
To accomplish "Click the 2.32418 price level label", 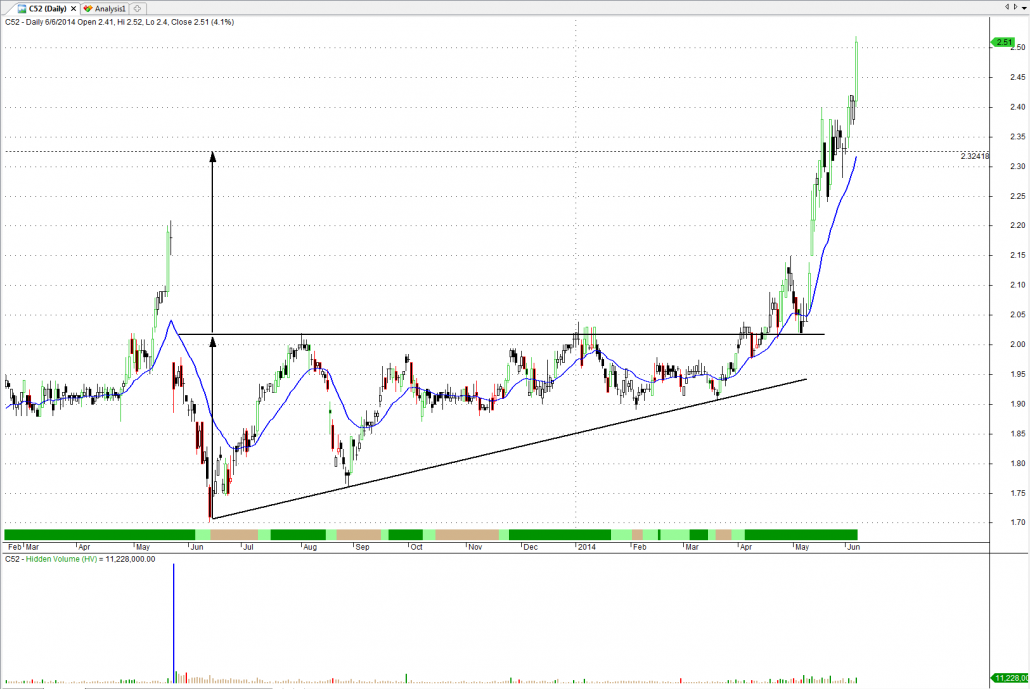I will pos(974,156).
